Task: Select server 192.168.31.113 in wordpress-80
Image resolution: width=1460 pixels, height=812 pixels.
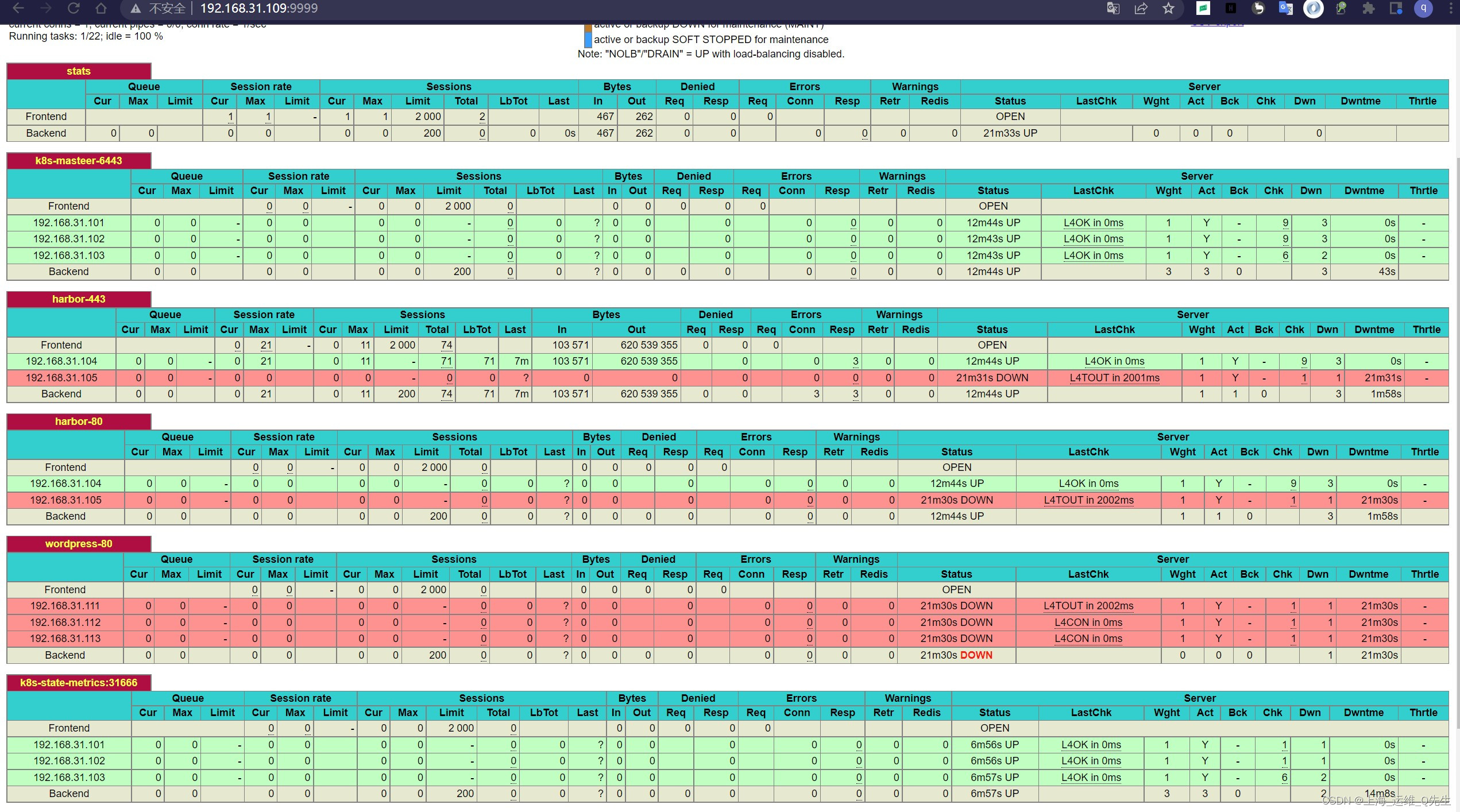Action: [x=65, y=639]
